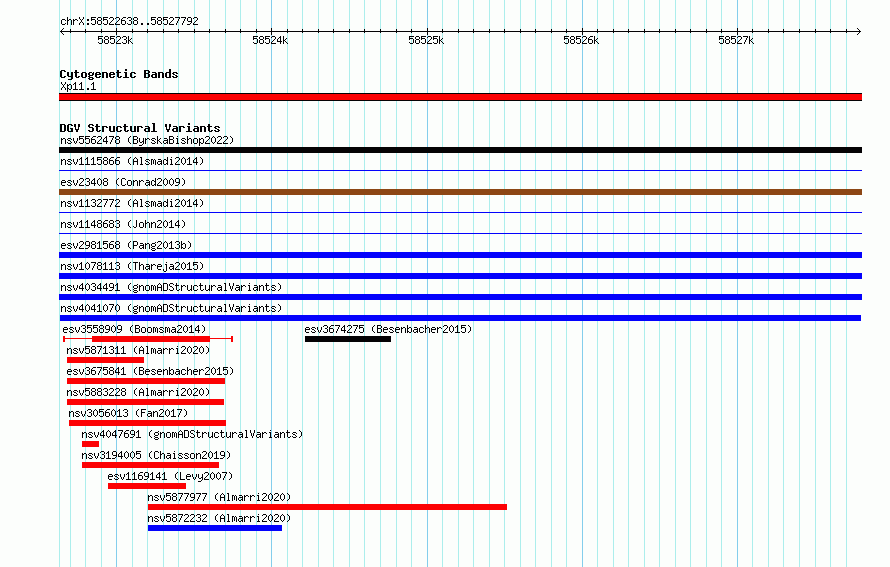Image resolution: width=890 pixels, height=567 pixels.
Task: Click the 58527k ruler label
Action: (x=736, y=40)
